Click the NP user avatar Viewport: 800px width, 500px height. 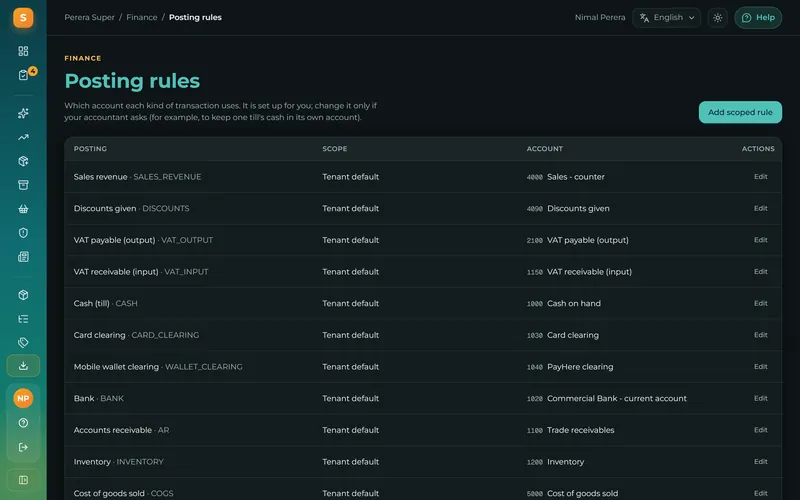[23, 398]
